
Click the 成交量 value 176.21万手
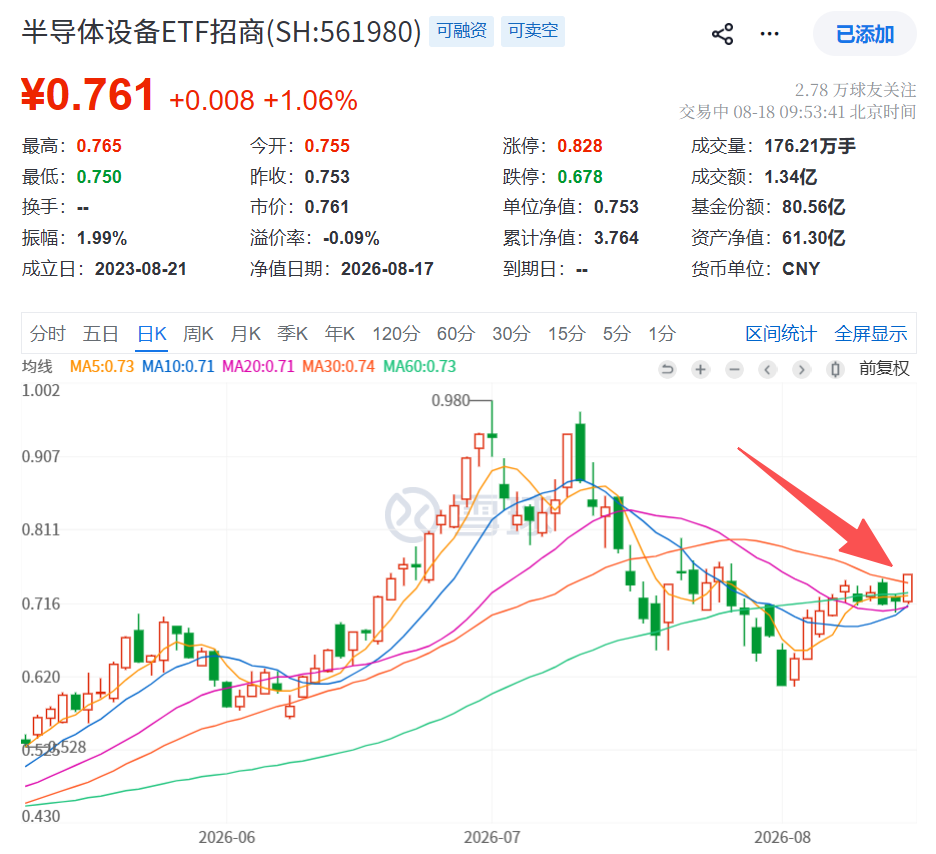(x=810, y=146)
